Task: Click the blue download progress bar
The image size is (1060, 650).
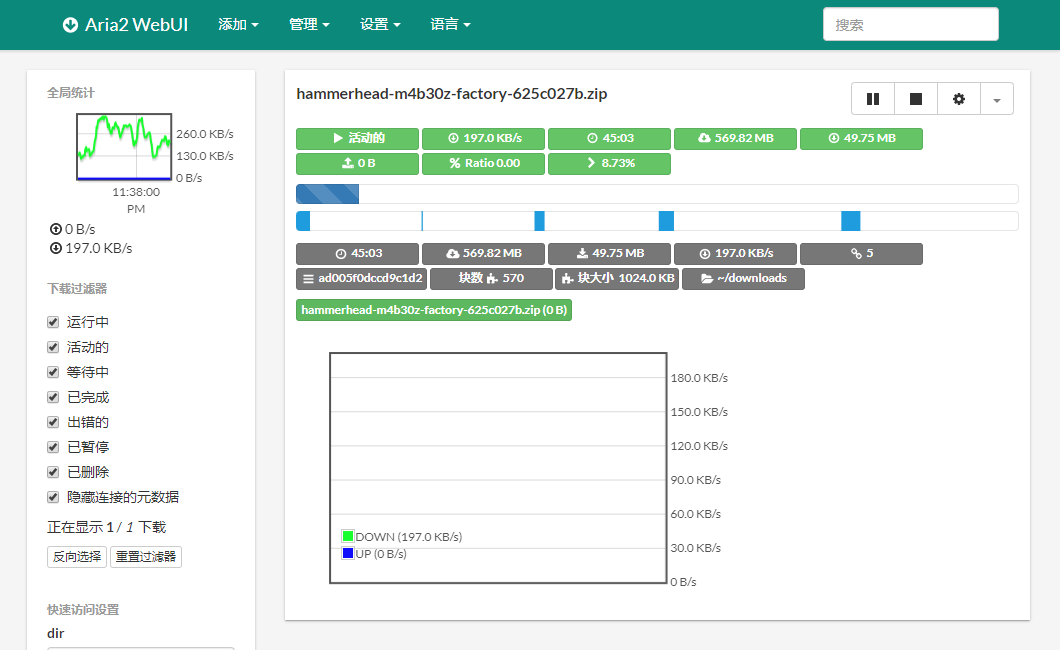Action: 325,193
